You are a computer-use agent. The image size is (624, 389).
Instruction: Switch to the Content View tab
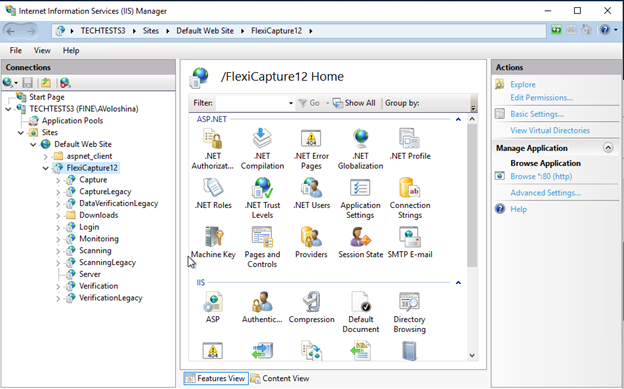[x=280, y=378]
